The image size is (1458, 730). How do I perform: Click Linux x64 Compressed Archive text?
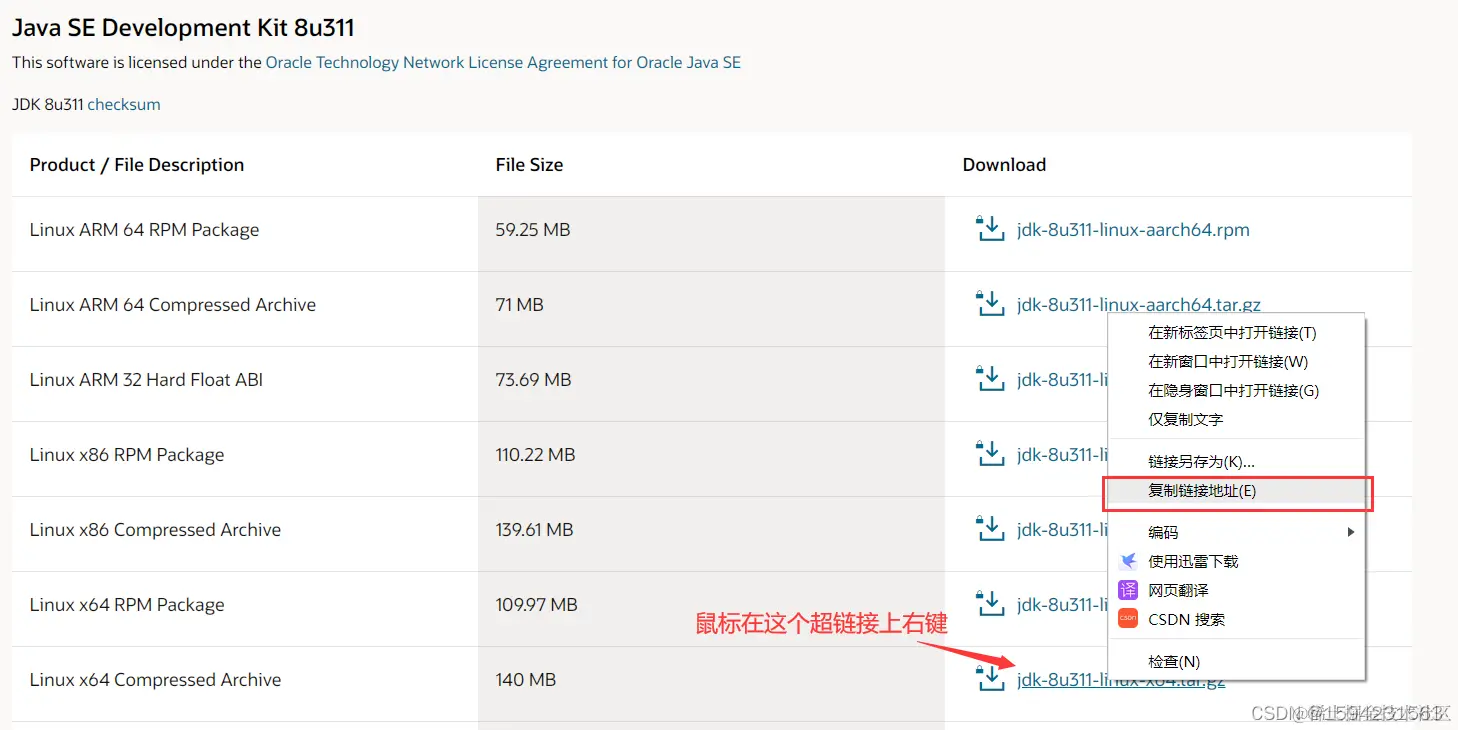[x=155, y=680]
